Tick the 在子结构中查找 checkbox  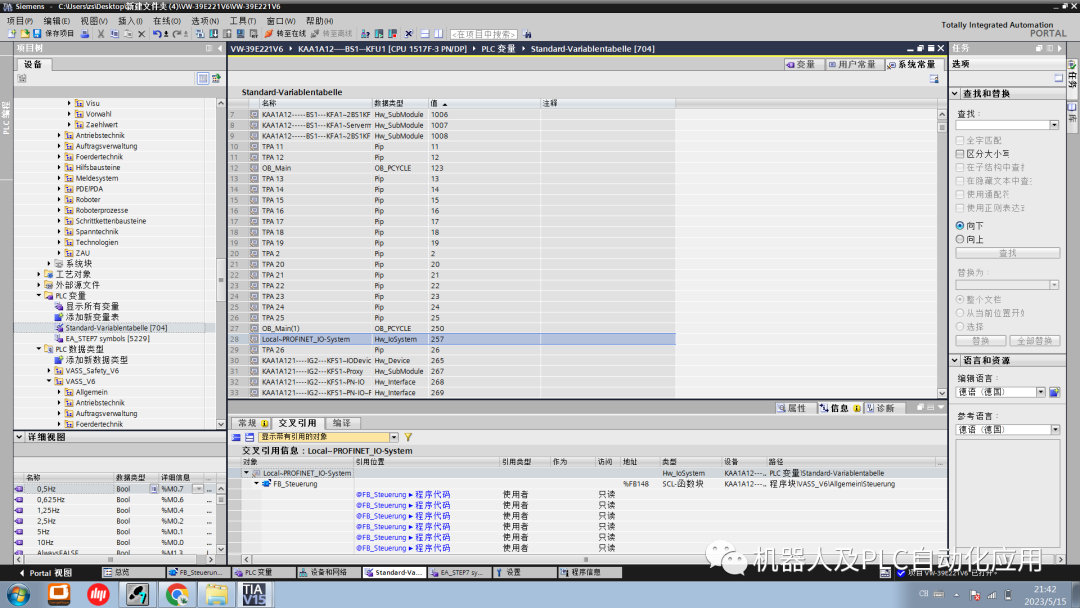959,167
